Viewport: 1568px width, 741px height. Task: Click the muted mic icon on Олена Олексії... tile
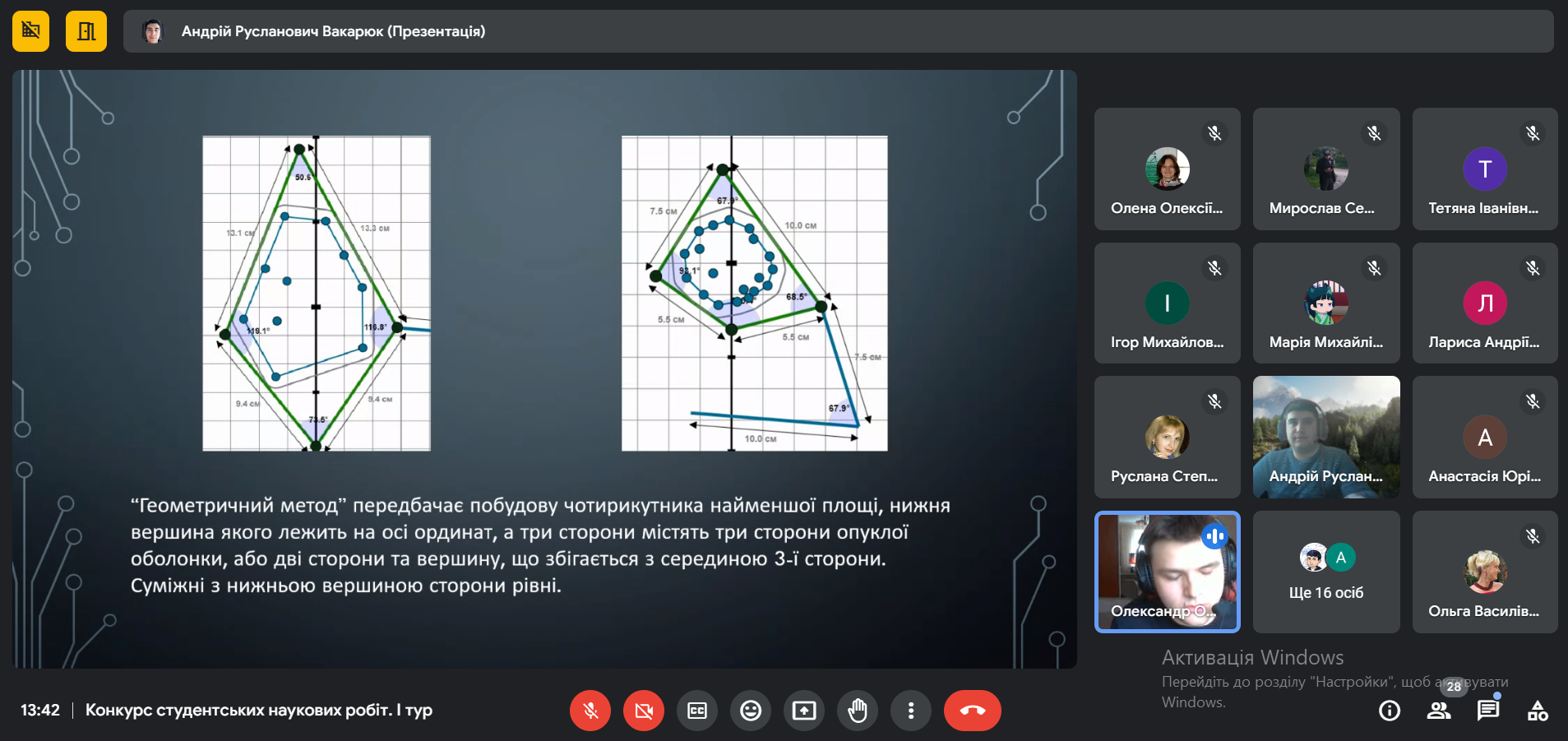click(1214, 133)
